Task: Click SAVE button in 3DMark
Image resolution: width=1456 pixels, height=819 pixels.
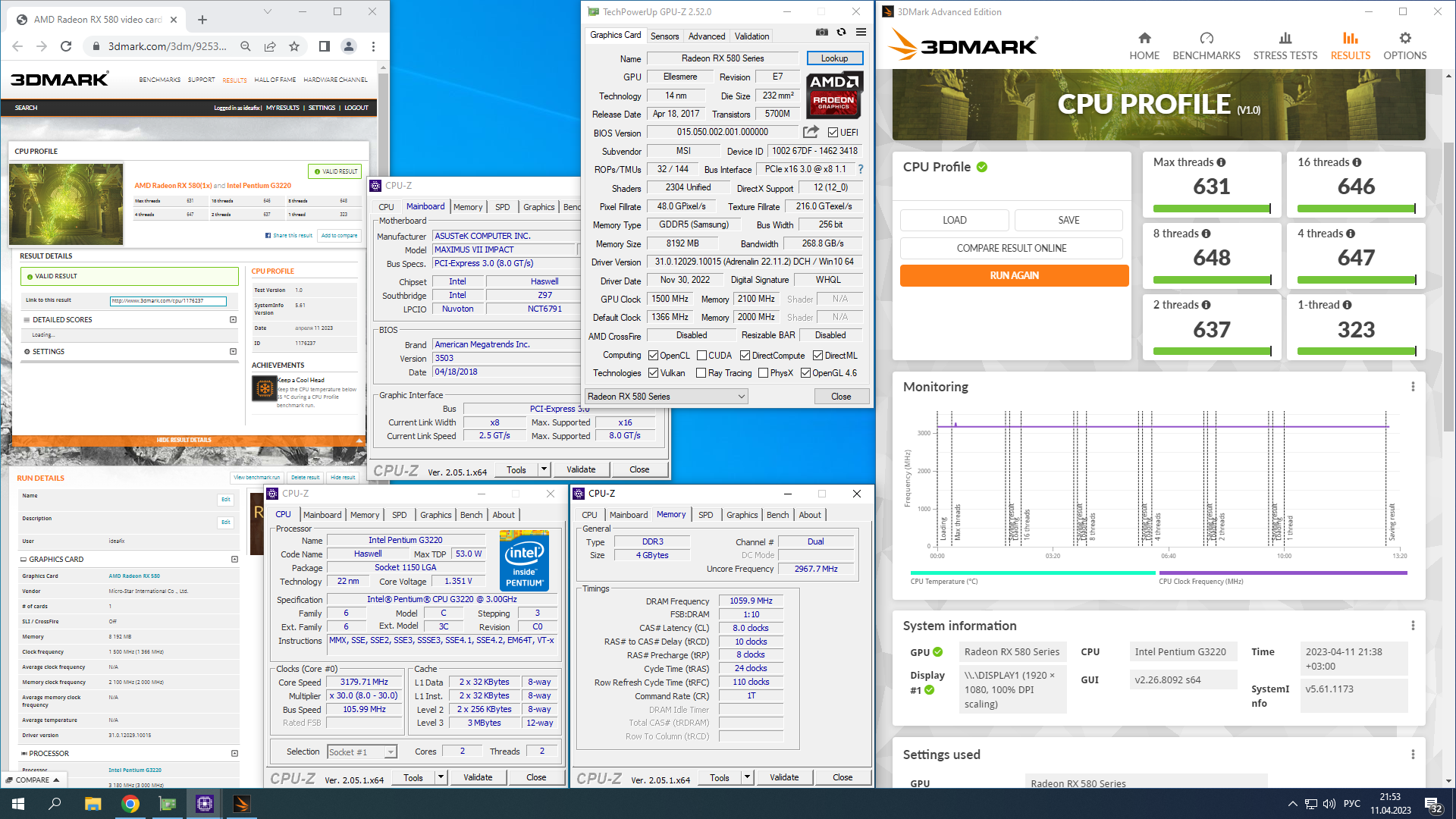Action: click(1068, 220)
